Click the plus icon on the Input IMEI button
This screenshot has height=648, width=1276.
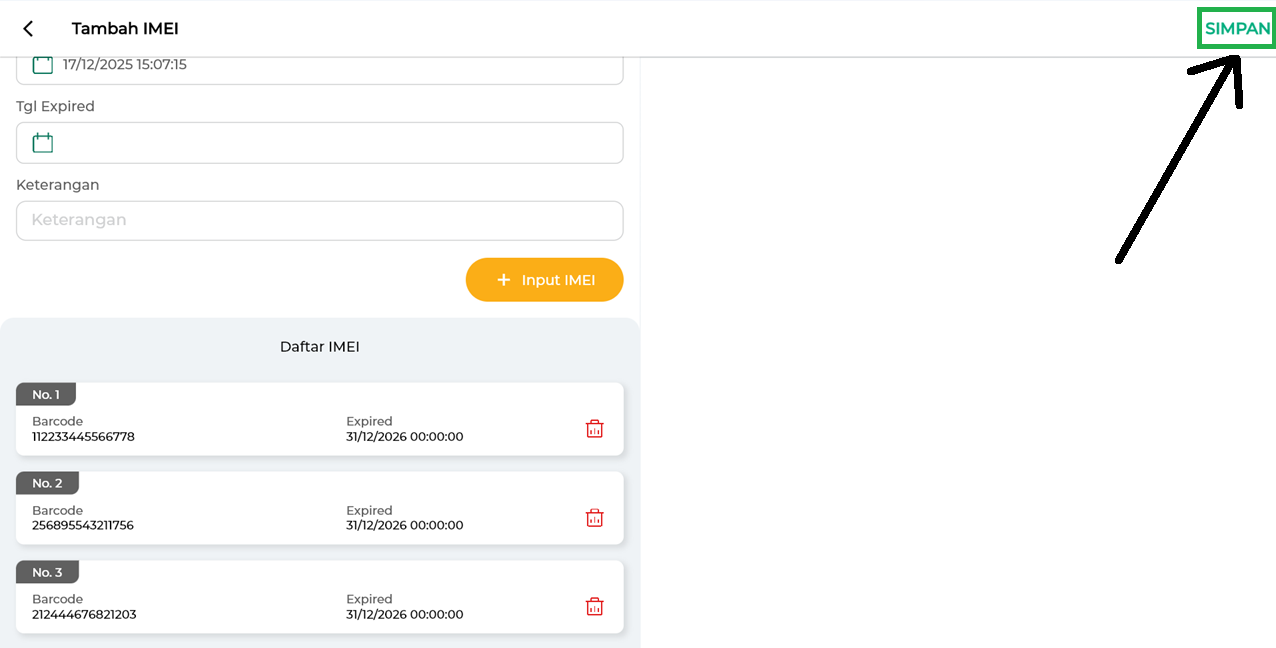pyautogui.click(x=503, y=280)
